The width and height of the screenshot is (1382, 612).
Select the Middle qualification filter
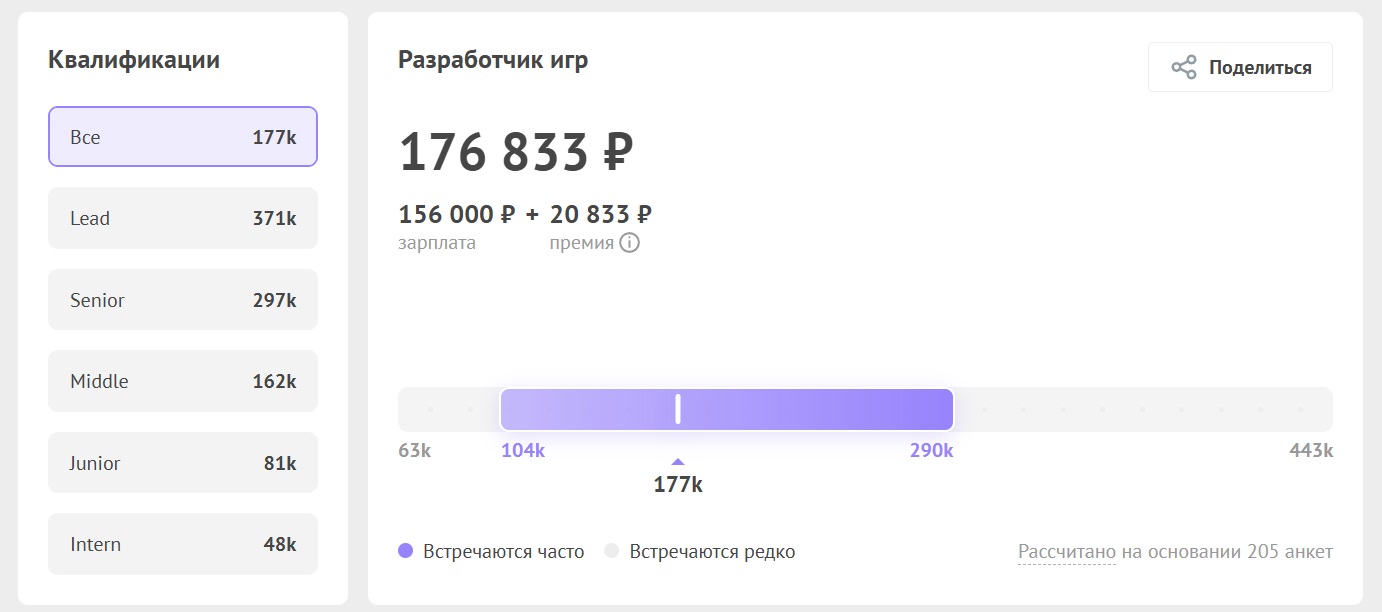[182, 381]
